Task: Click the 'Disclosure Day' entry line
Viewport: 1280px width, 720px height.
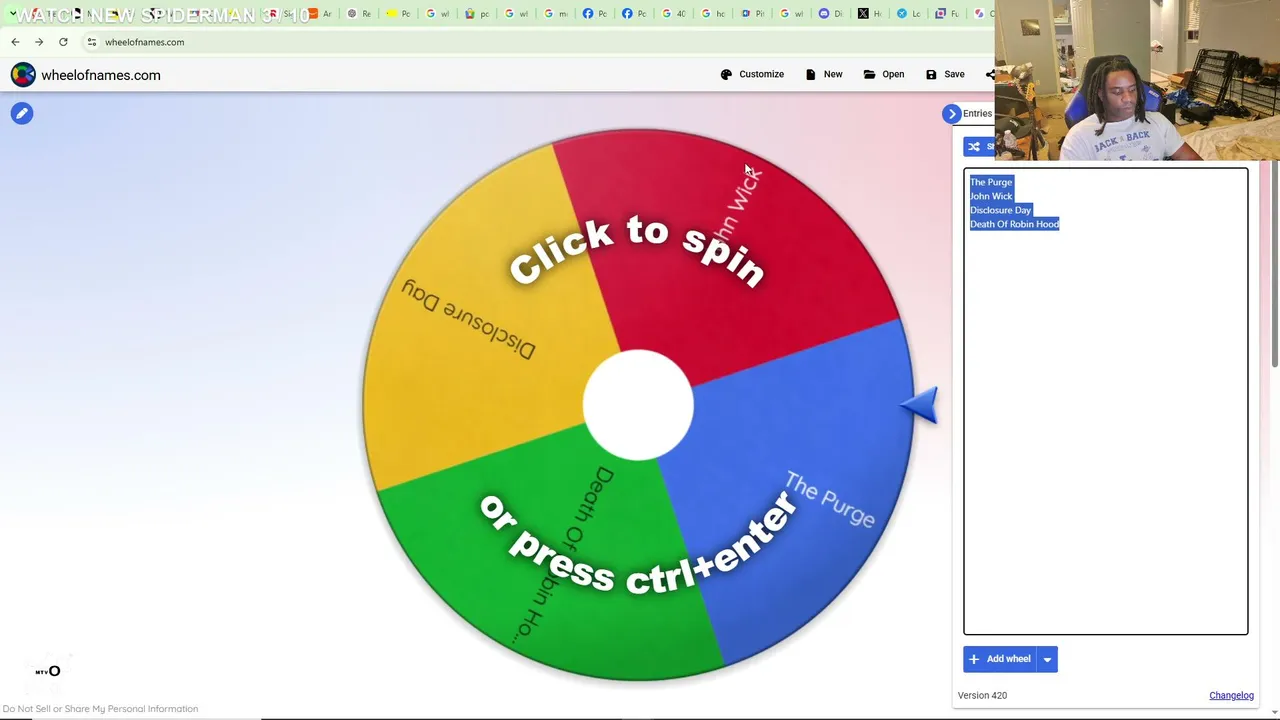Action: 1000,210
